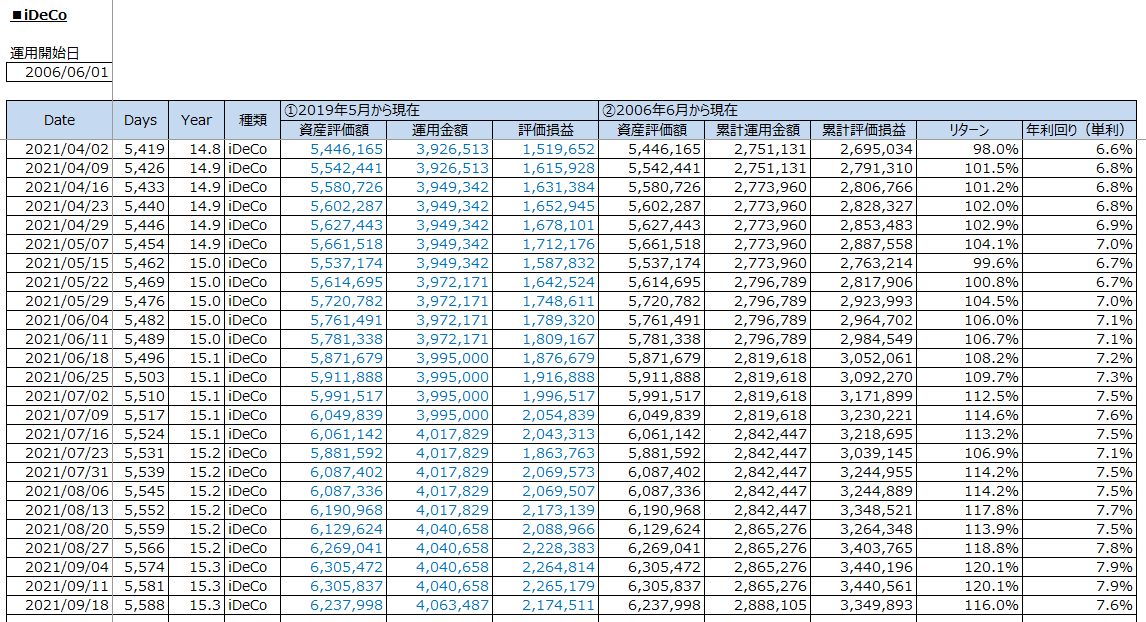Viewport: 1146px width, 622px height.
Task: Click the date cell 2021/09/18
Action: point(59,605)
